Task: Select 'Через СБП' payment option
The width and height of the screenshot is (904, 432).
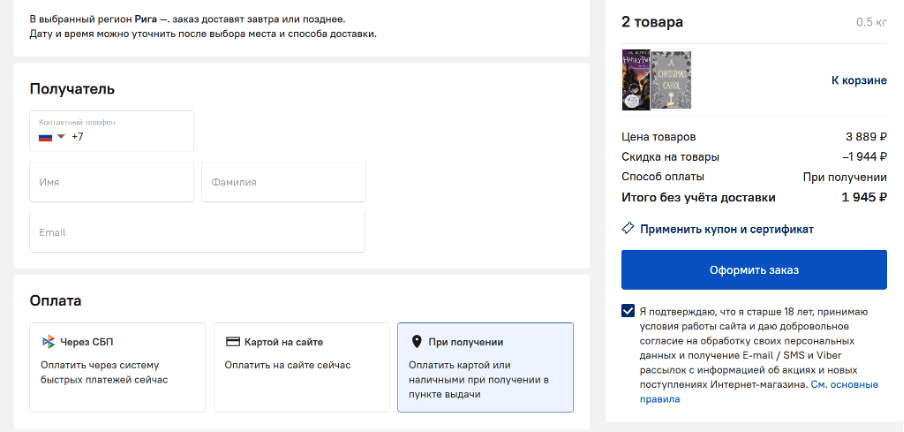Action: point(117,367)
